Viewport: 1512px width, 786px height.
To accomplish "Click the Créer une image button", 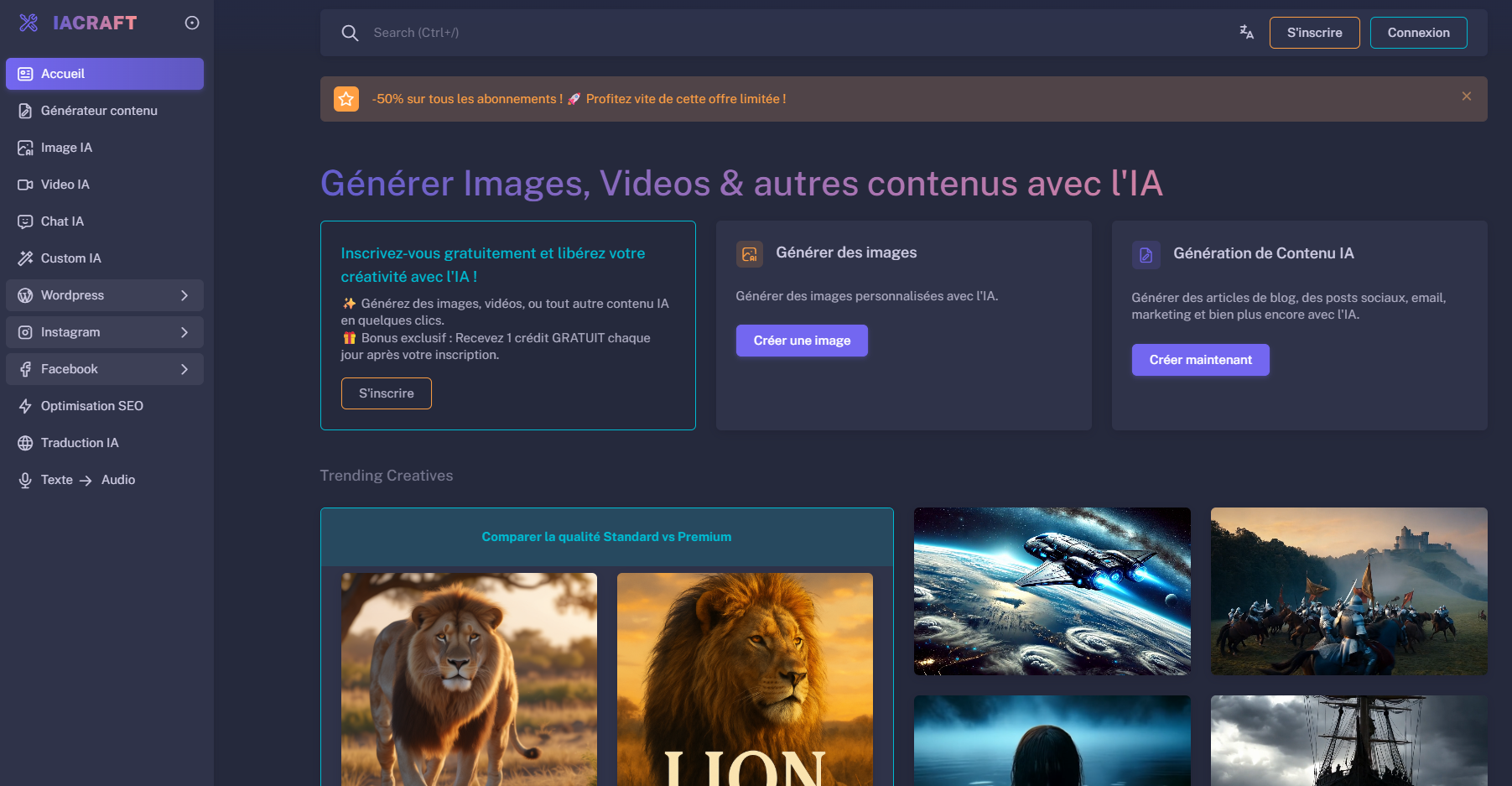I will point(801,340).
